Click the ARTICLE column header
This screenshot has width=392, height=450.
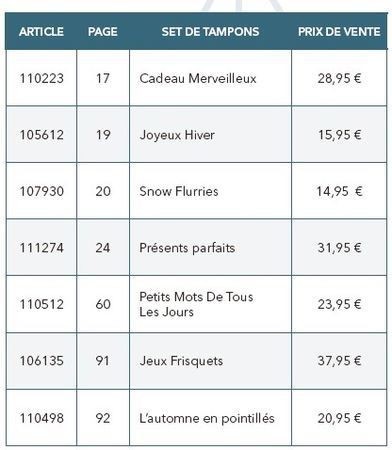pos(41,32)
